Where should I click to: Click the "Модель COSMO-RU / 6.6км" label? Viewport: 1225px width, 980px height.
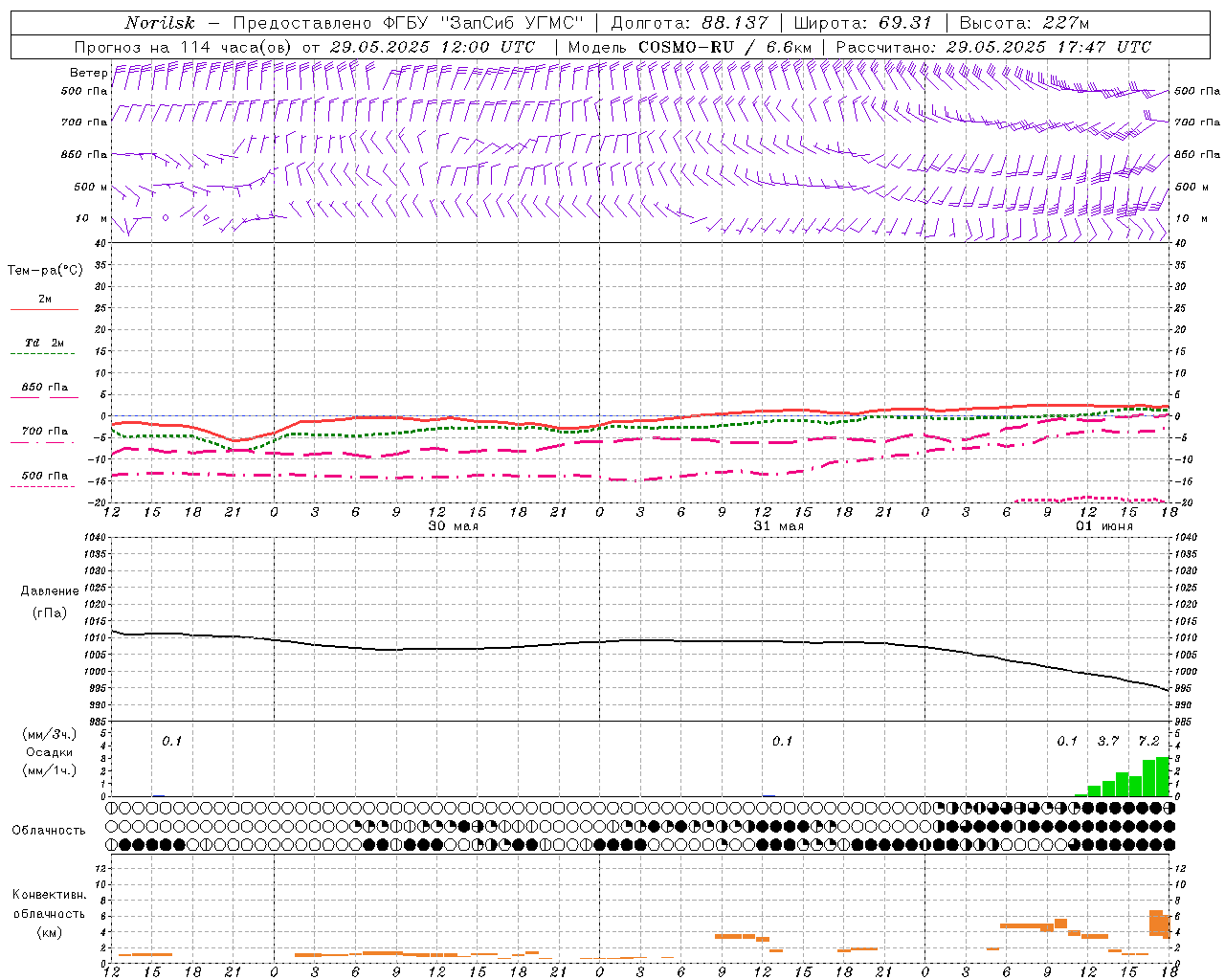[x=689, y=47]
